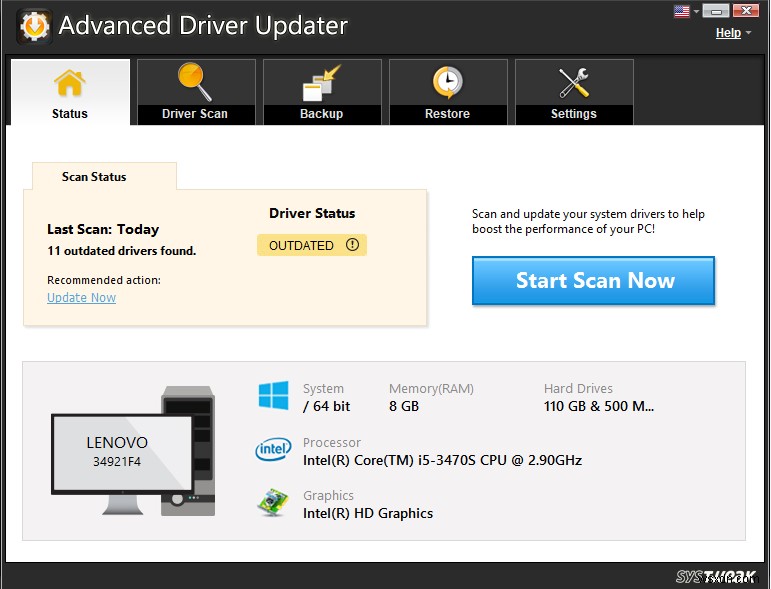
Task: Click the Status house icon
Action: pyautogui.click(x=70, y=83)
